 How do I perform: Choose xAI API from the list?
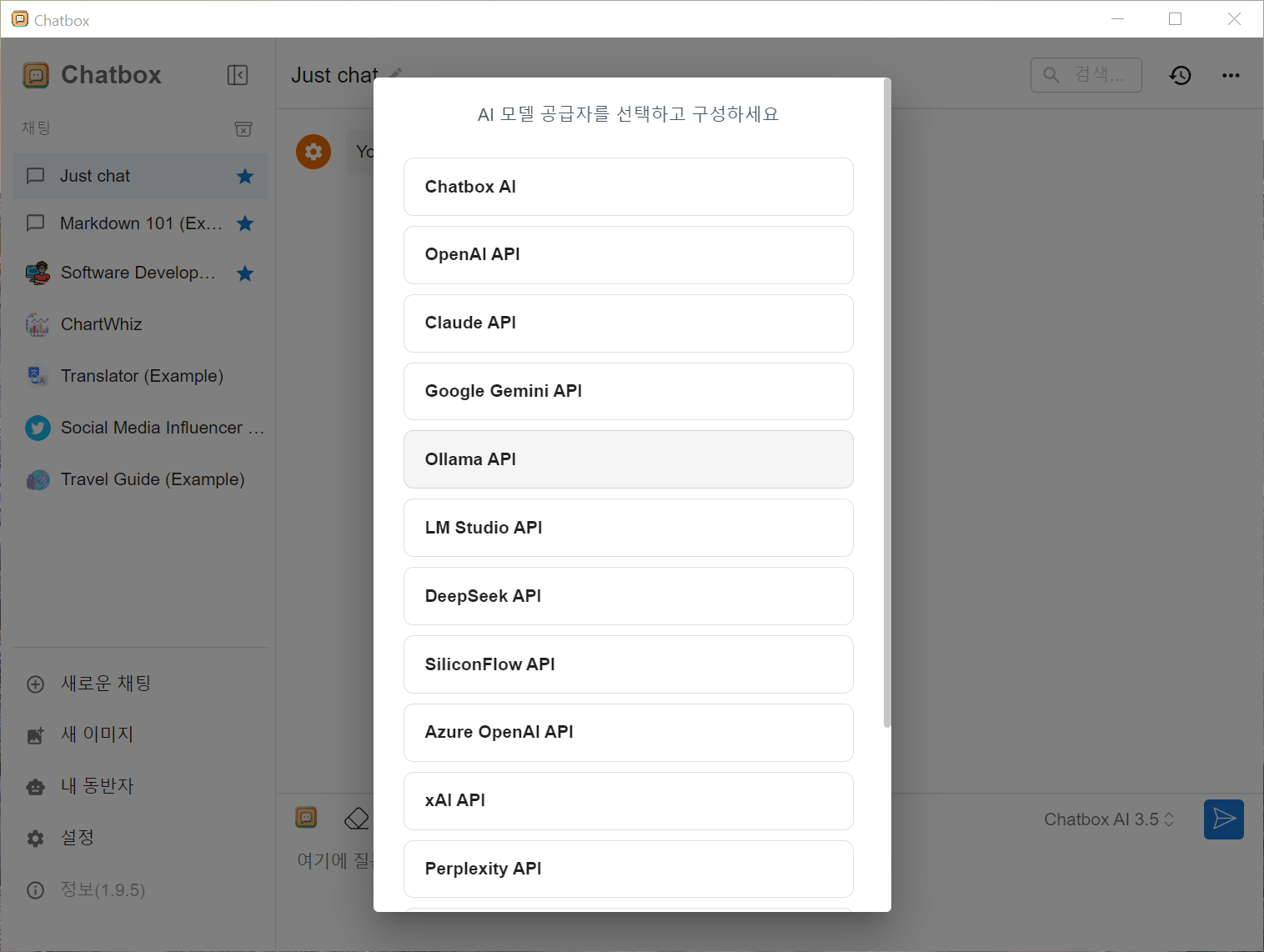coord(629,801)
